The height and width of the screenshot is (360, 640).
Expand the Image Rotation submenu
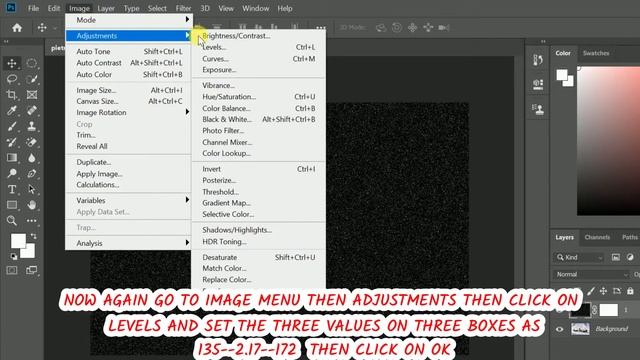coord(129,112)
